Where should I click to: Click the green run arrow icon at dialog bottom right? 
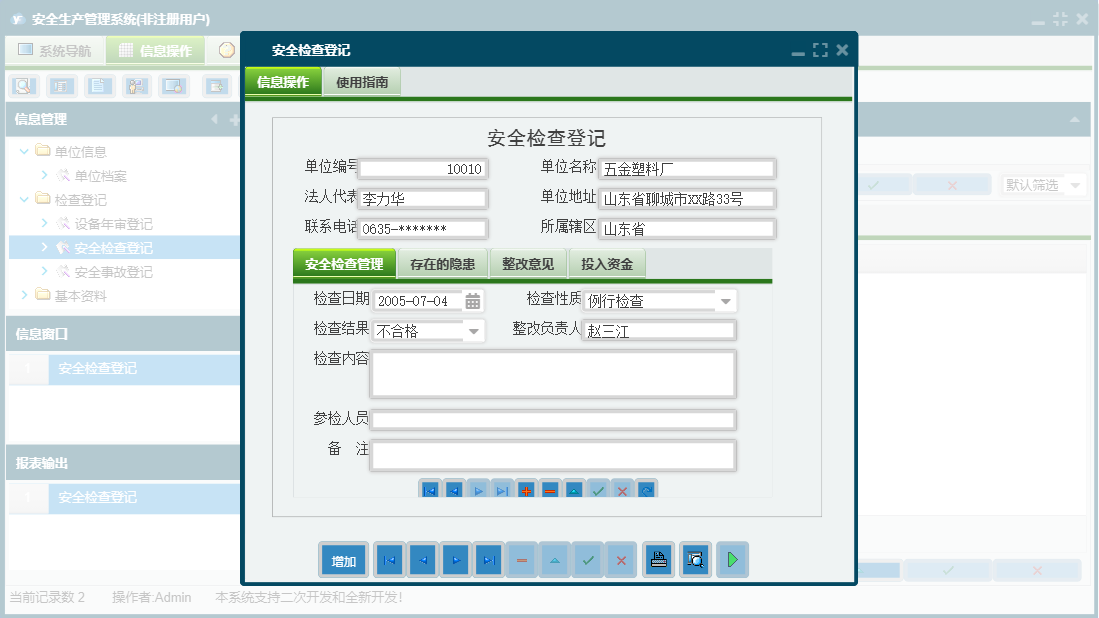coord(732,559)
